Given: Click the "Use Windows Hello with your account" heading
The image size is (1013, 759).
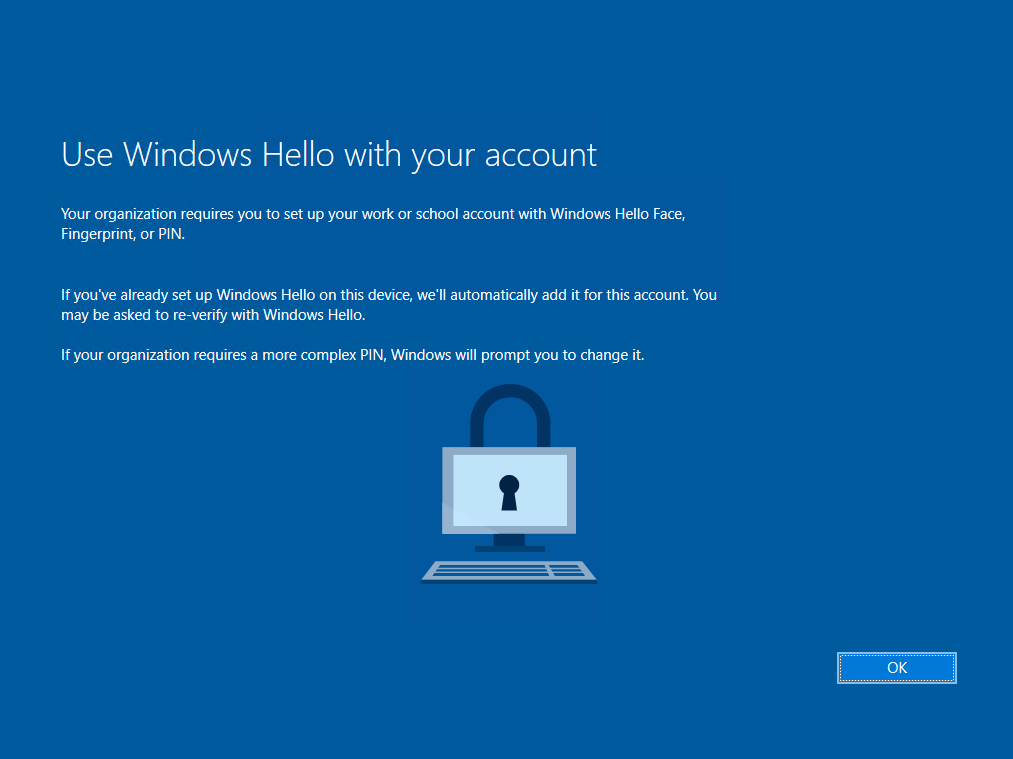Looking at the screenshot, I should 329,155.
